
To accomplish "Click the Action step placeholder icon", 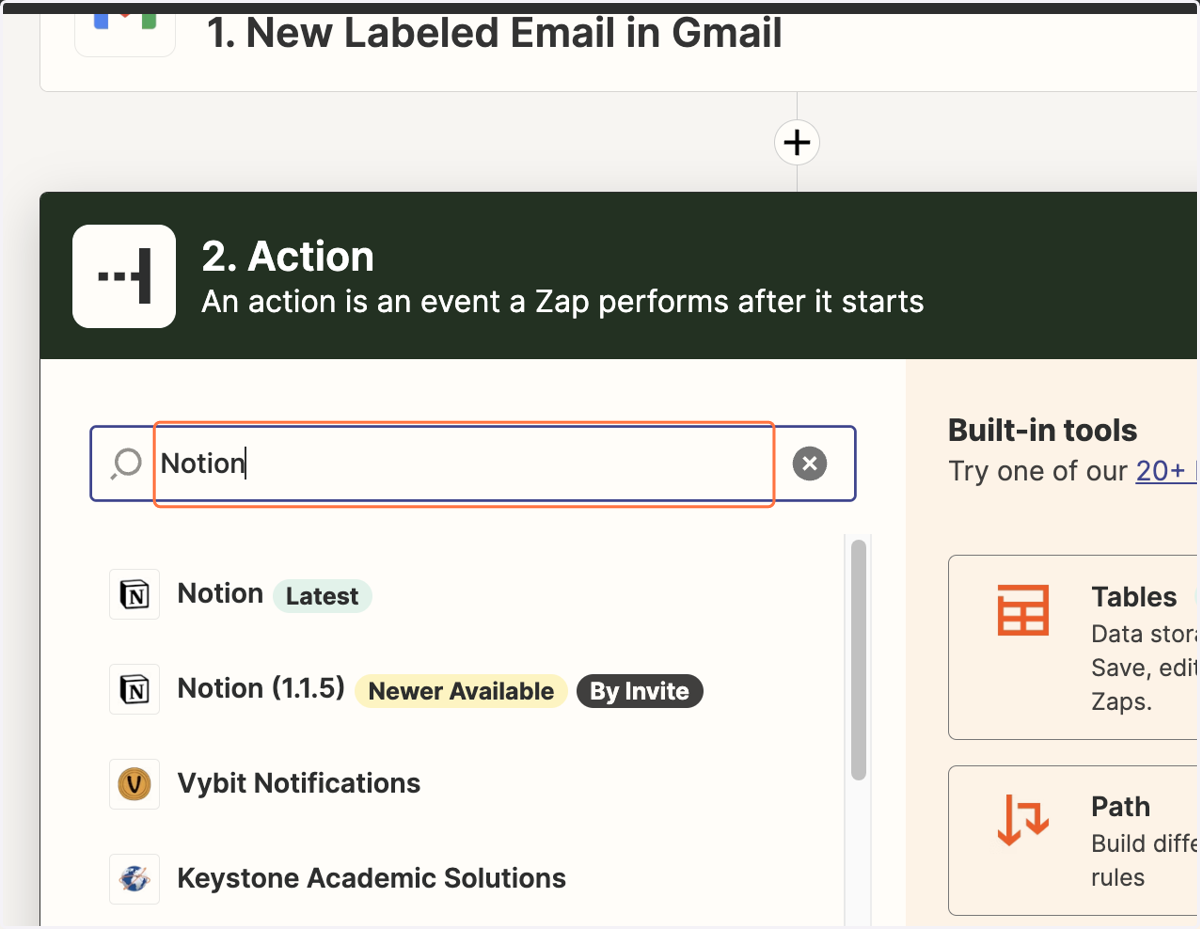I will tap(124, 276).
